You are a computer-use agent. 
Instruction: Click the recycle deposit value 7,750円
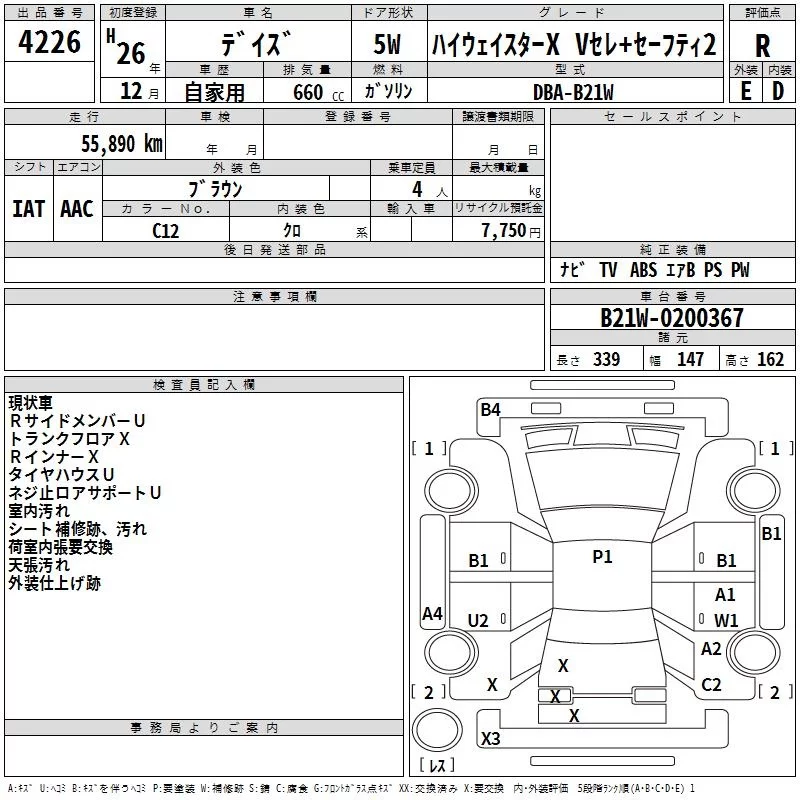point(510,230)
